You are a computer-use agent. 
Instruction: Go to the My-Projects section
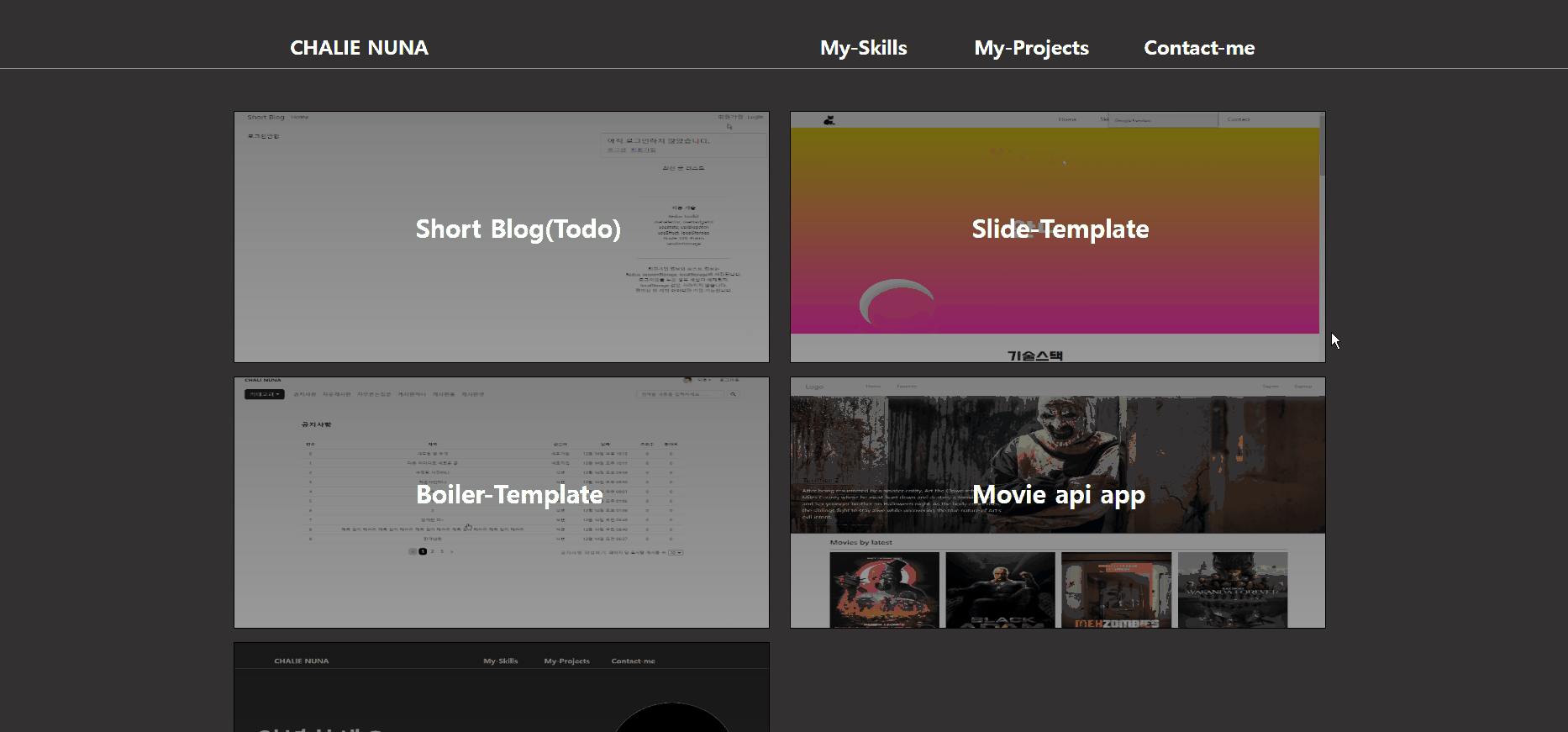pos(1031,48)
